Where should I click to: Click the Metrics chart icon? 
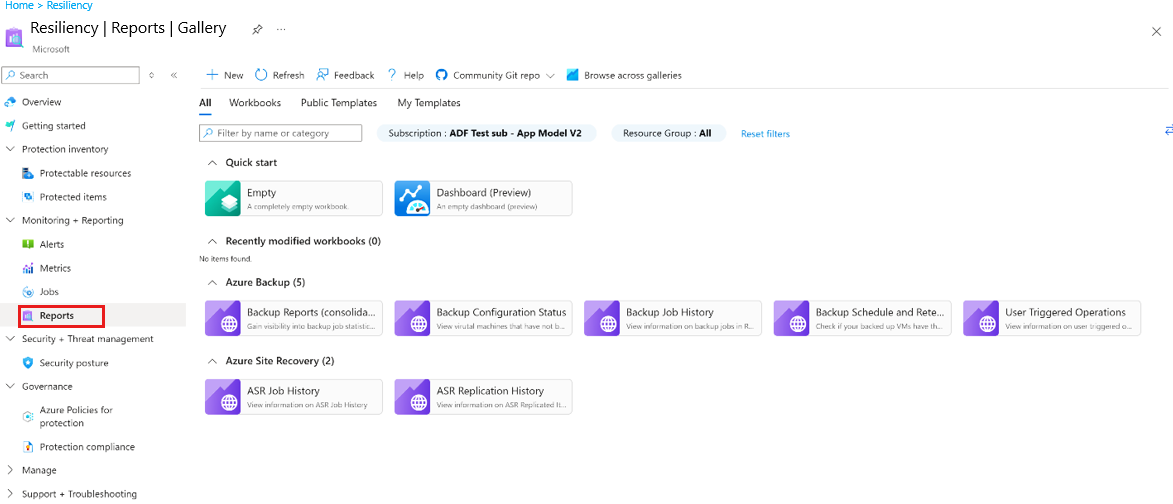click(x=28, y=268)
